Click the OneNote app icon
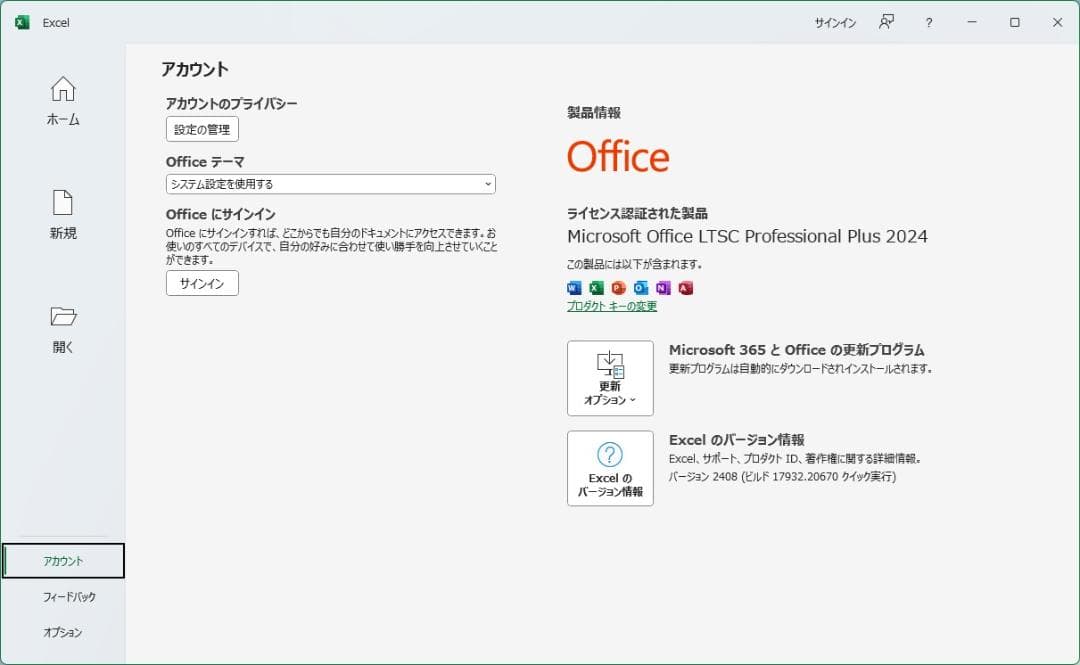This screenshot has height=665, width=1080. coord(663,288)
